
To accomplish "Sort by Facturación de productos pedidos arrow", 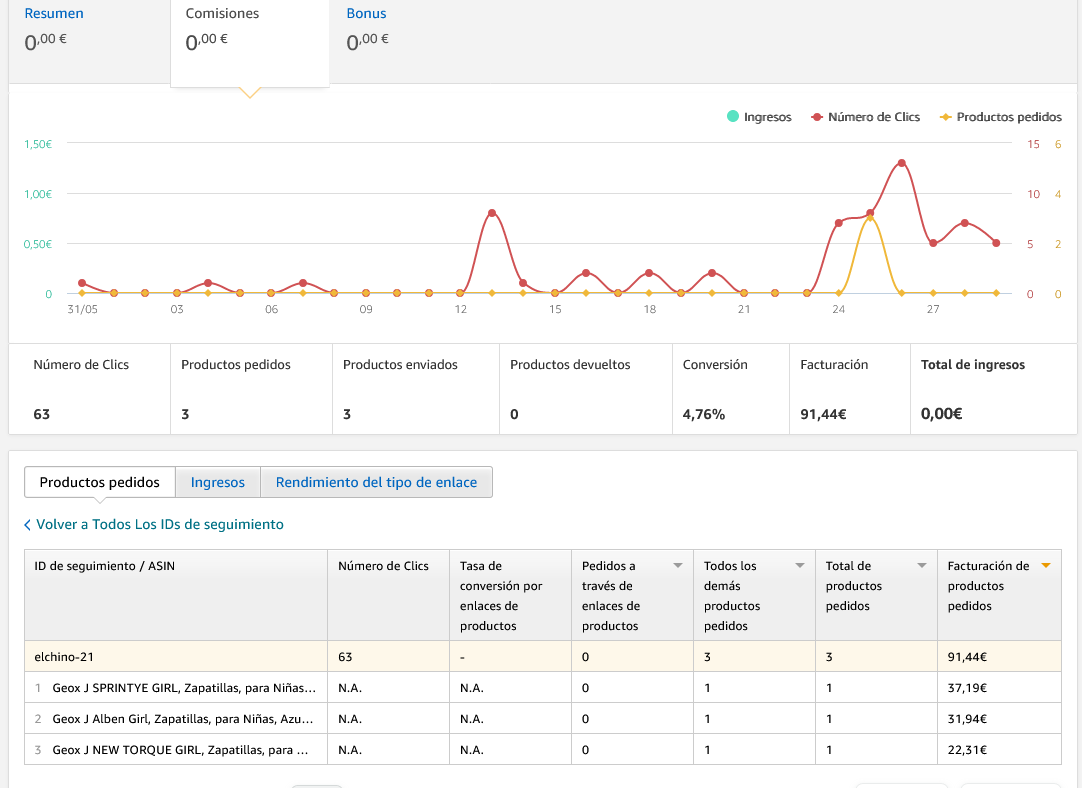I will point(1046,566).
